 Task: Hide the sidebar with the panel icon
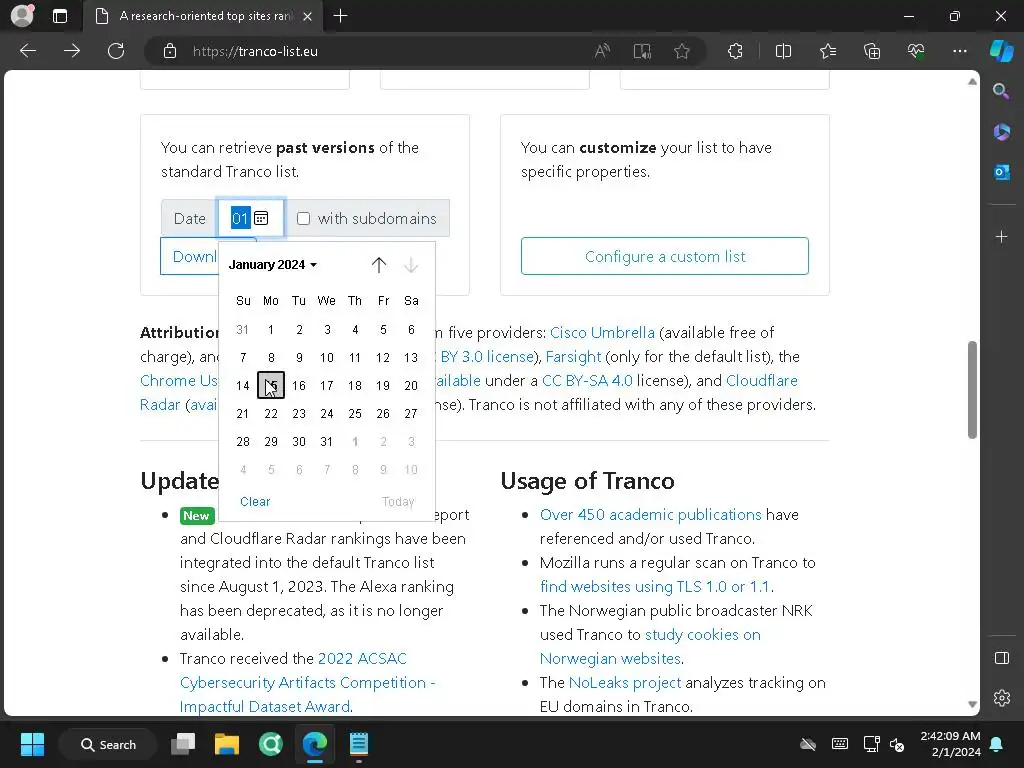pyautogui.click(x=1001, y=658)
